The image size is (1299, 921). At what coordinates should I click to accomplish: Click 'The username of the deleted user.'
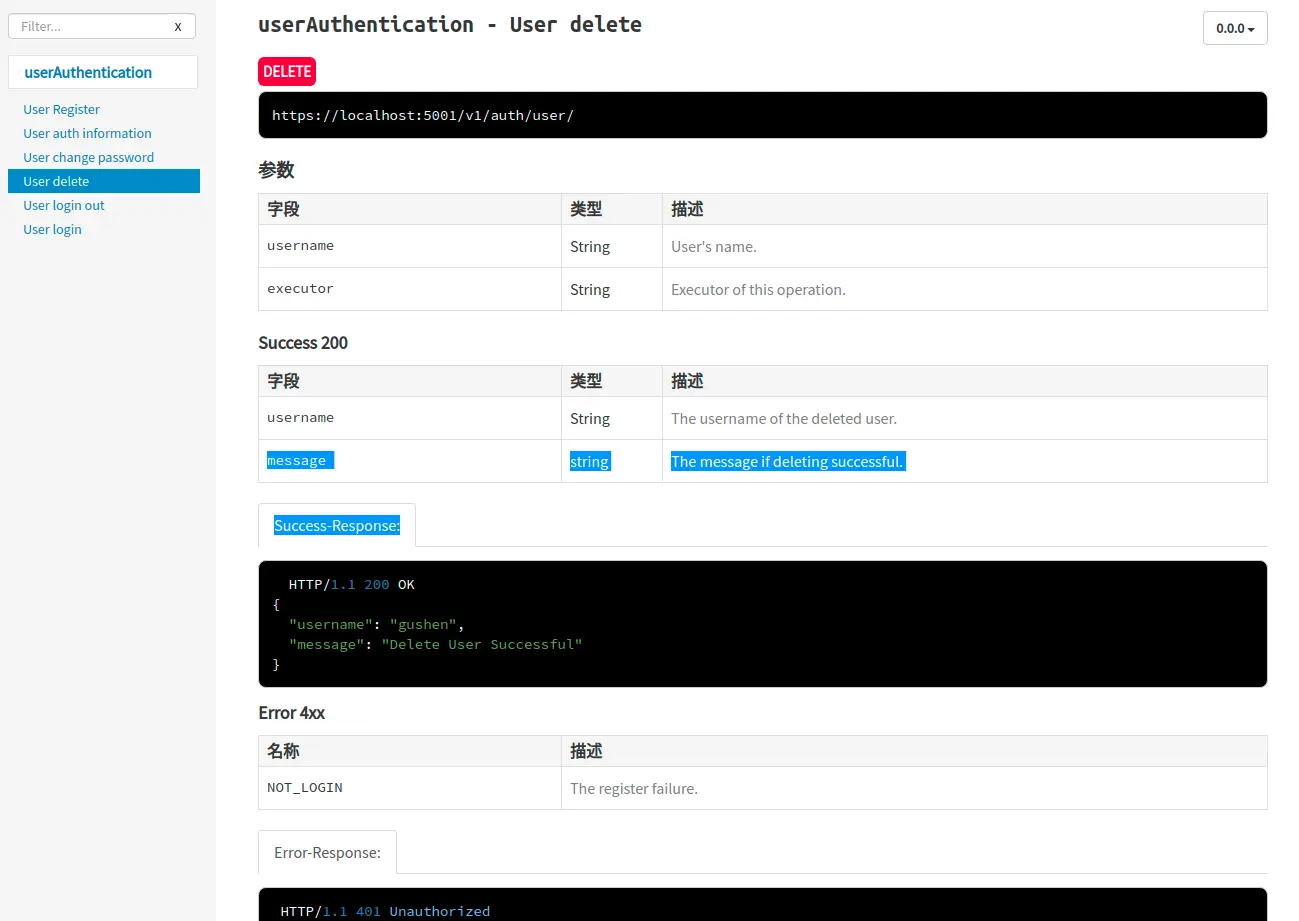784,418
